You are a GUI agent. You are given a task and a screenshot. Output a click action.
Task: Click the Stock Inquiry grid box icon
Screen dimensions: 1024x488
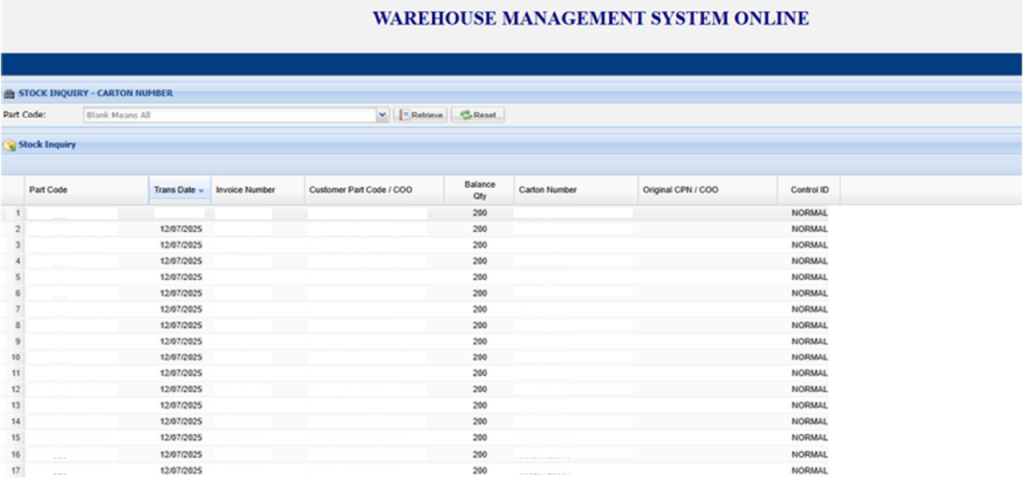point(10,145)
